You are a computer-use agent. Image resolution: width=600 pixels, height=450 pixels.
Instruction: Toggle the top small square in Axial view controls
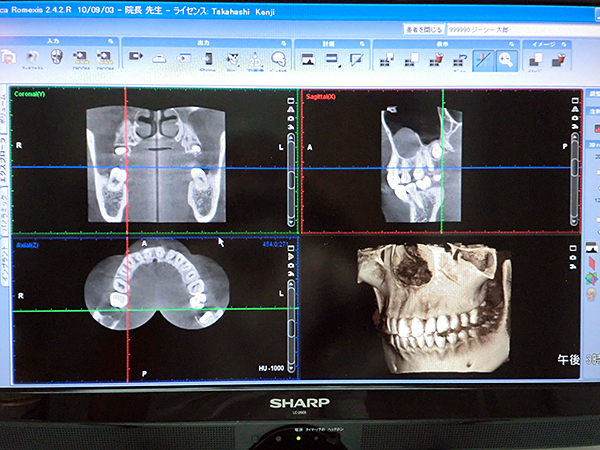[x=290, y=246]
